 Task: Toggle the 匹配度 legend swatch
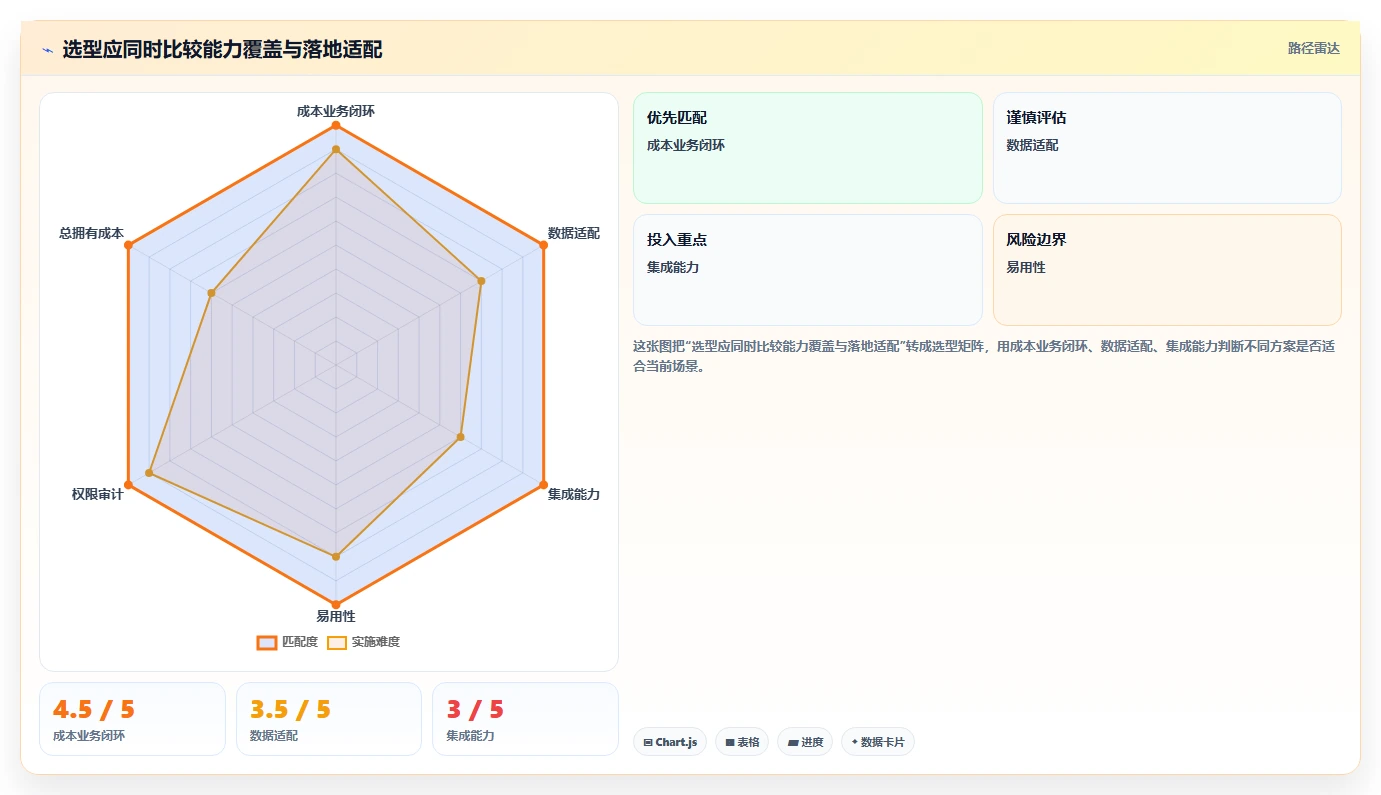coord(267,642)
